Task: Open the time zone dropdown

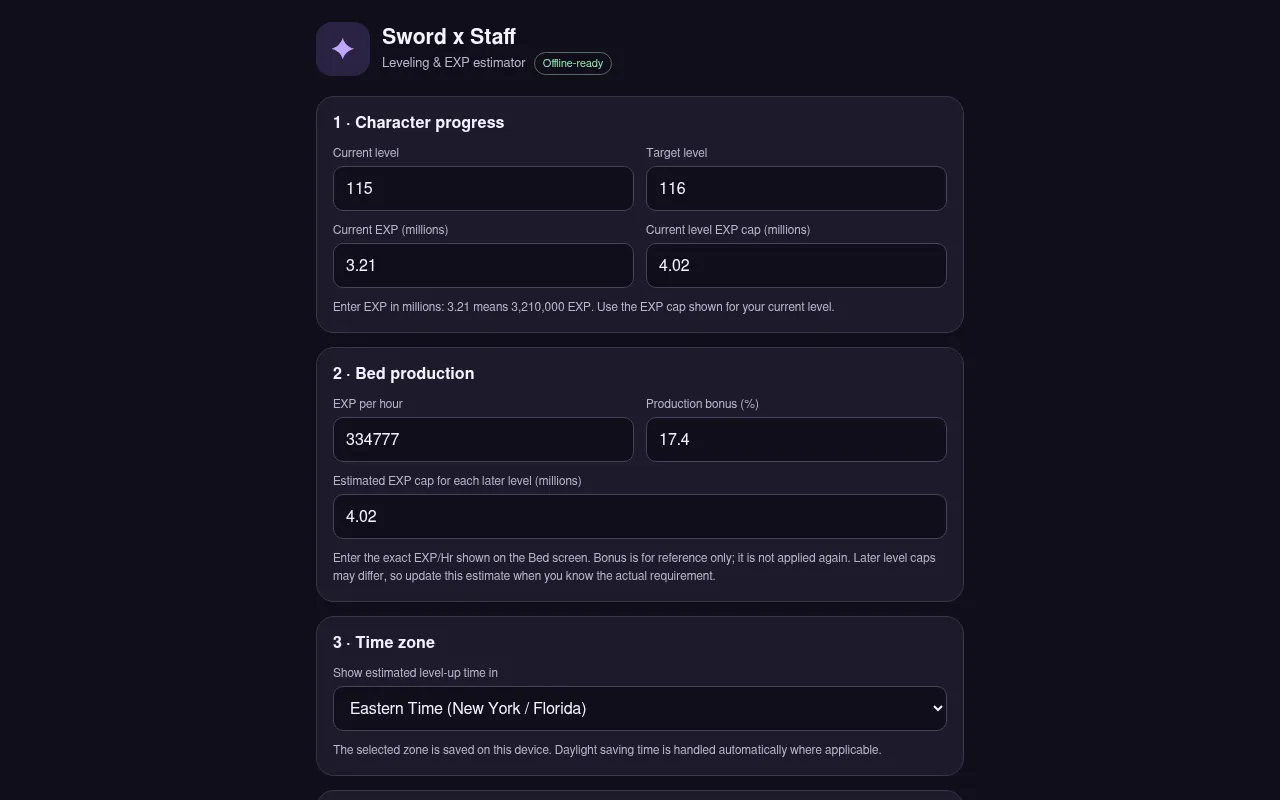Action: (x=640, y=708)
